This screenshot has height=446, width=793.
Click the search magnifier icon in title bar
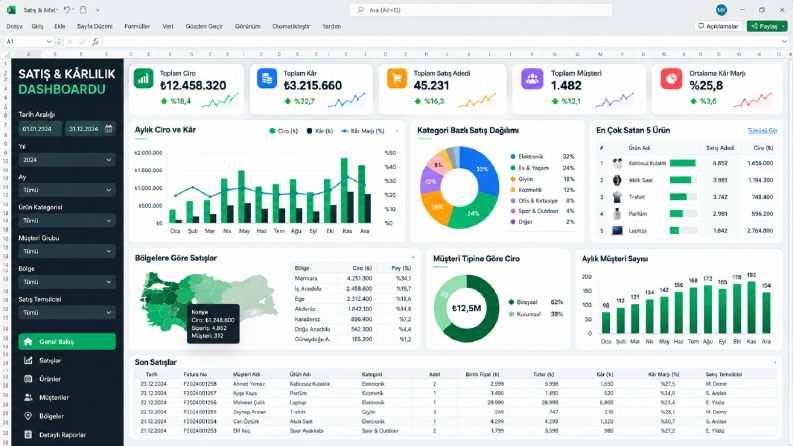[361, 10]
